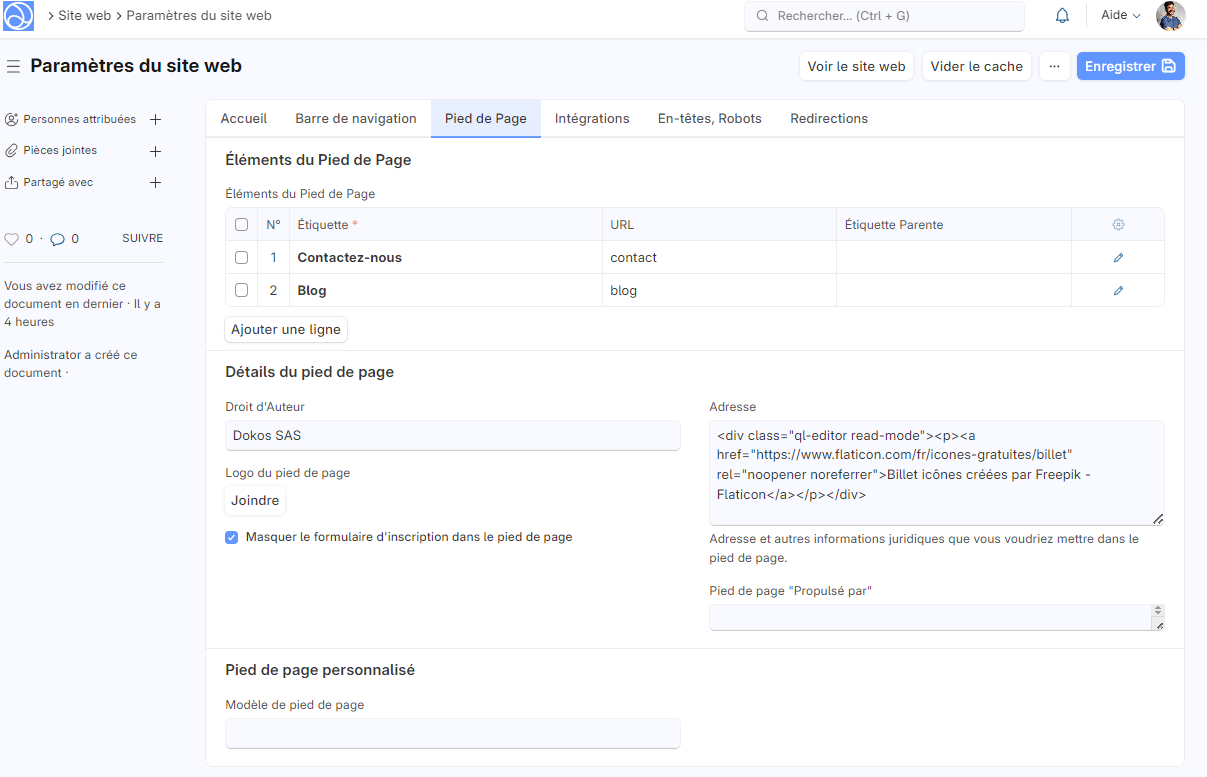
Task: Switch to the Intégrations tab
Action: 591,118
